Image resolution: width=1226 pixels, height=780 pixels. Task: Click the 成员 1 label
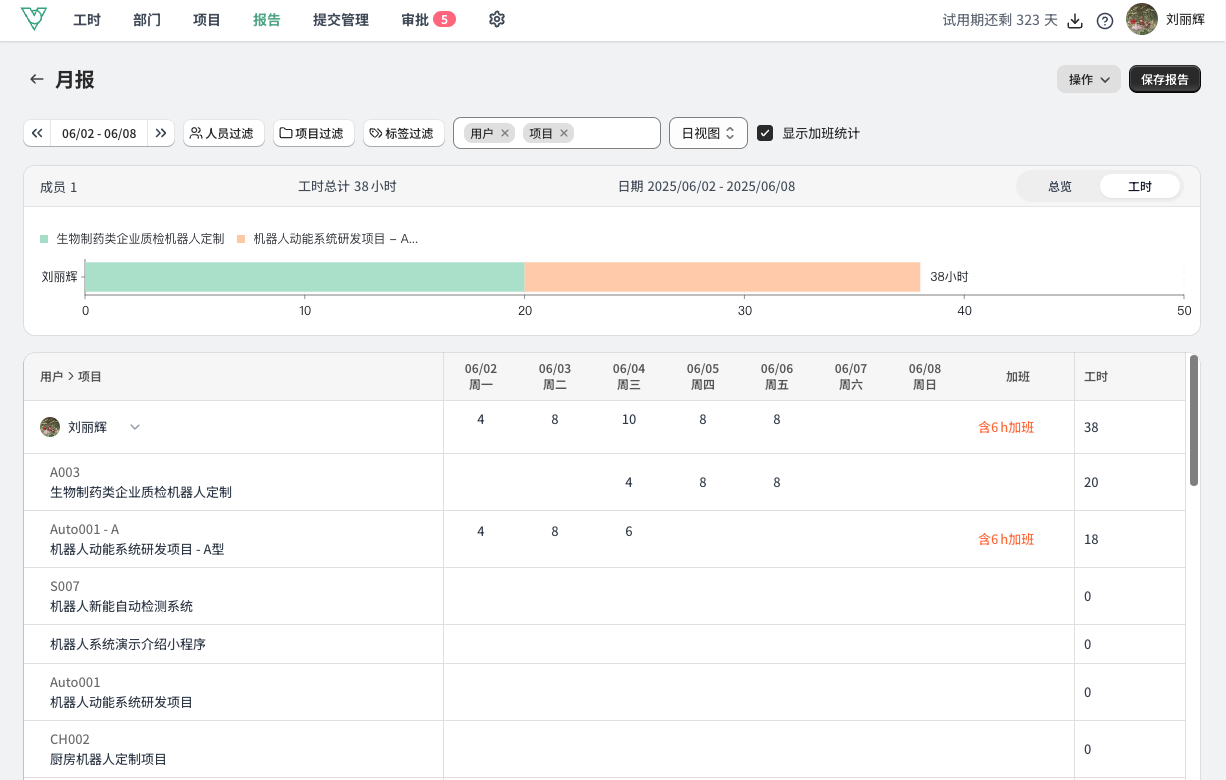click(x=58, y=187)
